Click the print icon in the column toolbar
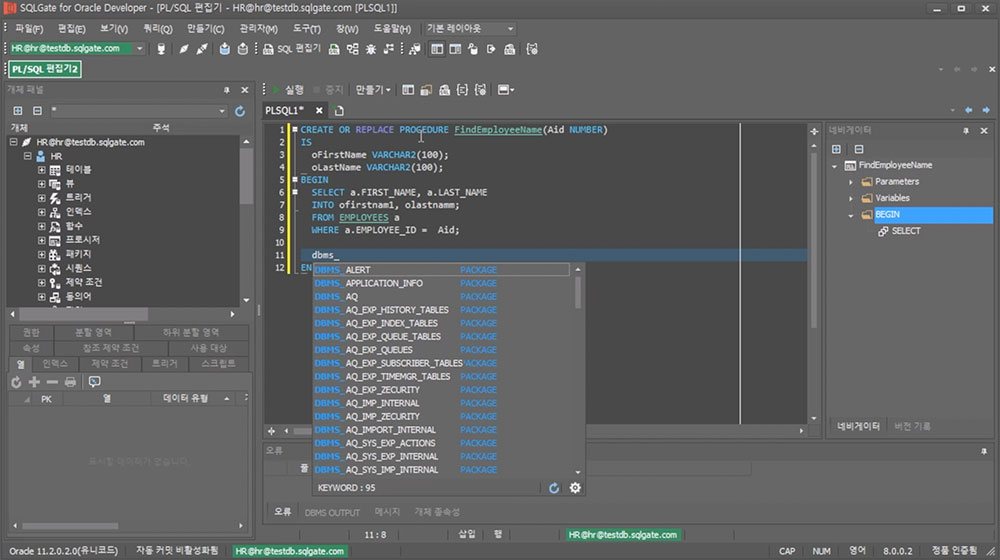This screenshot has height=560, width=1000. tap(70, 381)
